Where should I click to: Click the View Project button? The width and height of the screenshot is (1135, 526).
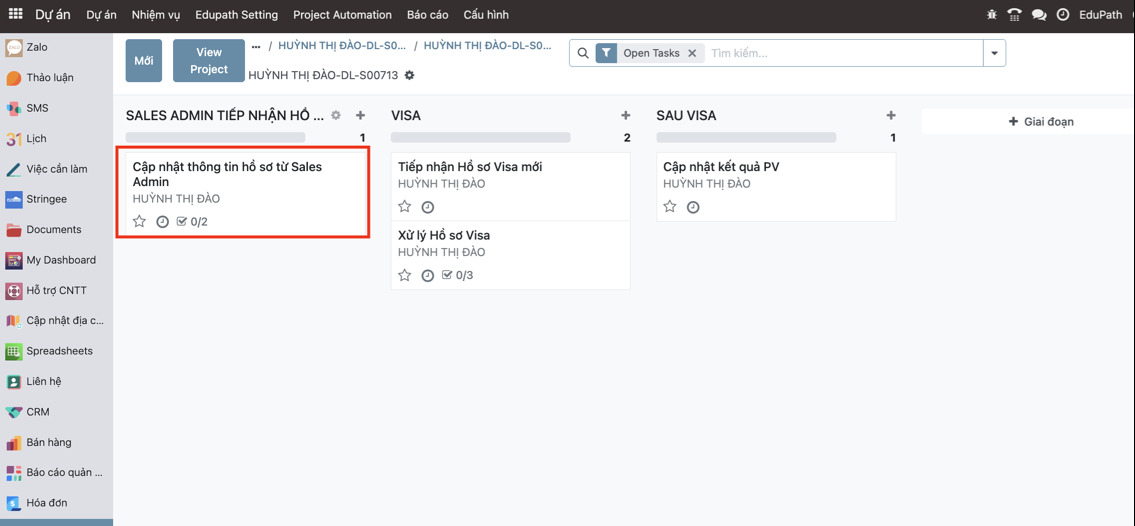[208, 61]
